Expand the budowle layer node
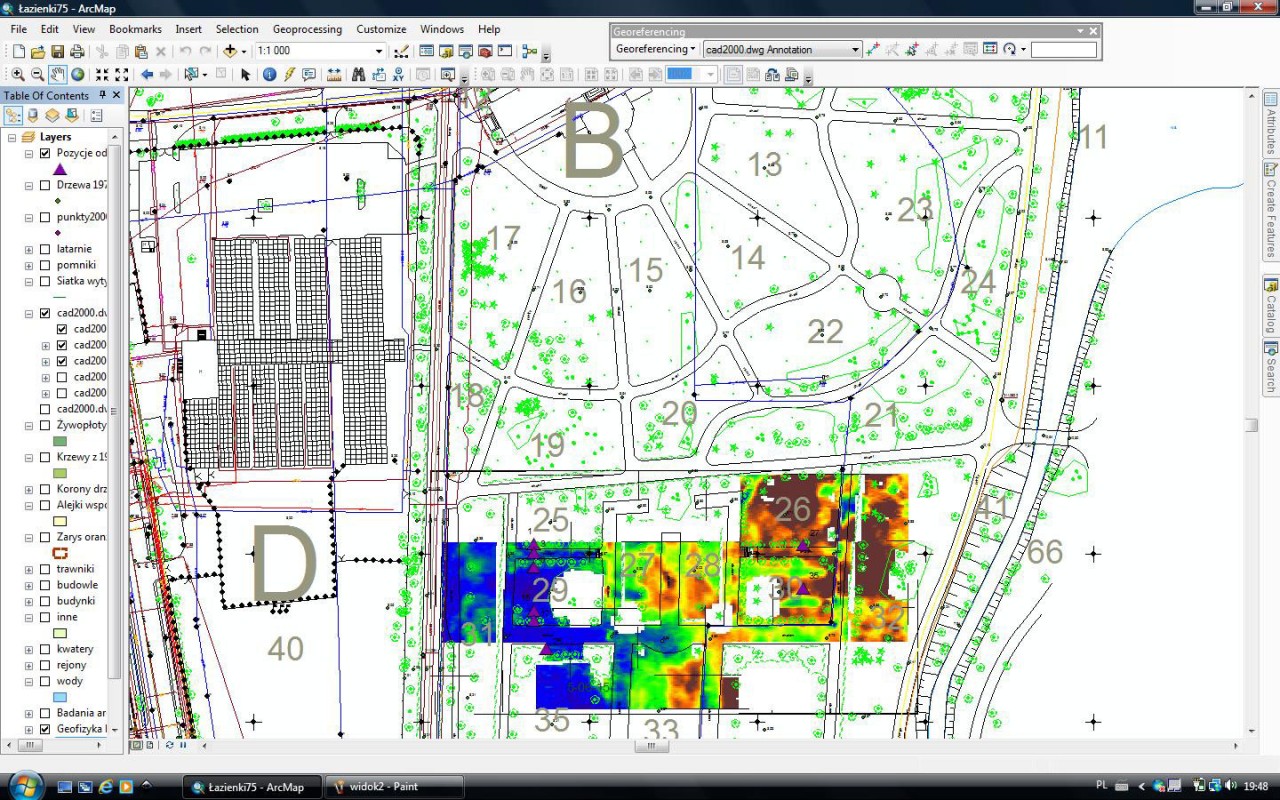Image resolution: width=1280 pixels, height=800 pixels. 29,585
